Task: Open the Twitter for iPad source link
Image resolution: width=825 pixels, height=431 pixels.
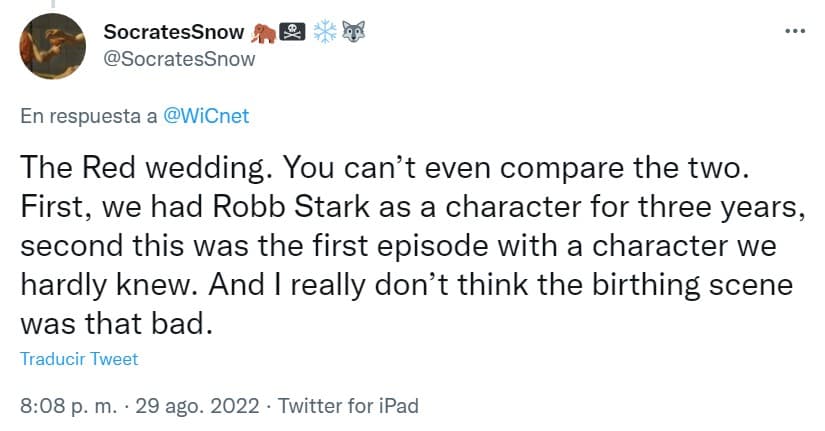Action: [348, 406]
